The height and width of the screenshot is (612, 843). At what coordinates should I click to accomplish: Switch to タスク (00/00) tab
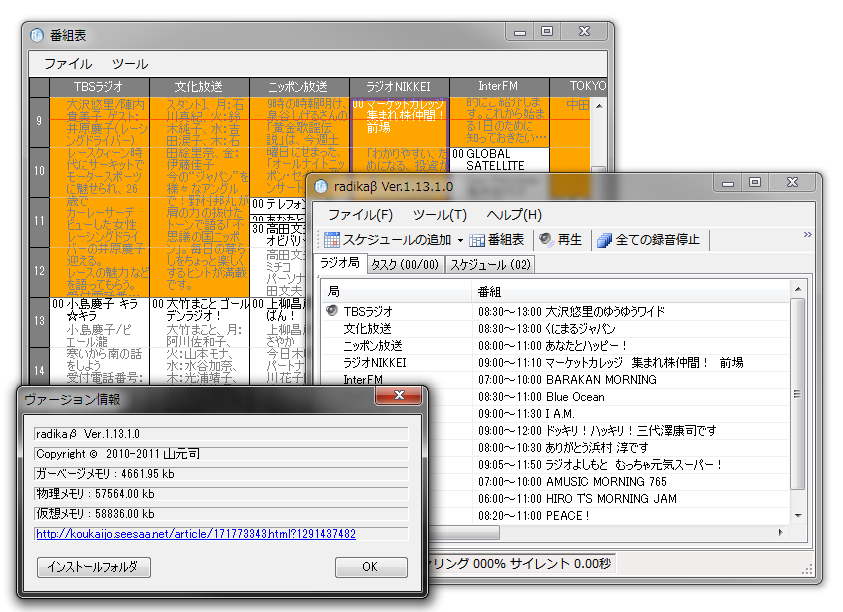tap(405, 265)
